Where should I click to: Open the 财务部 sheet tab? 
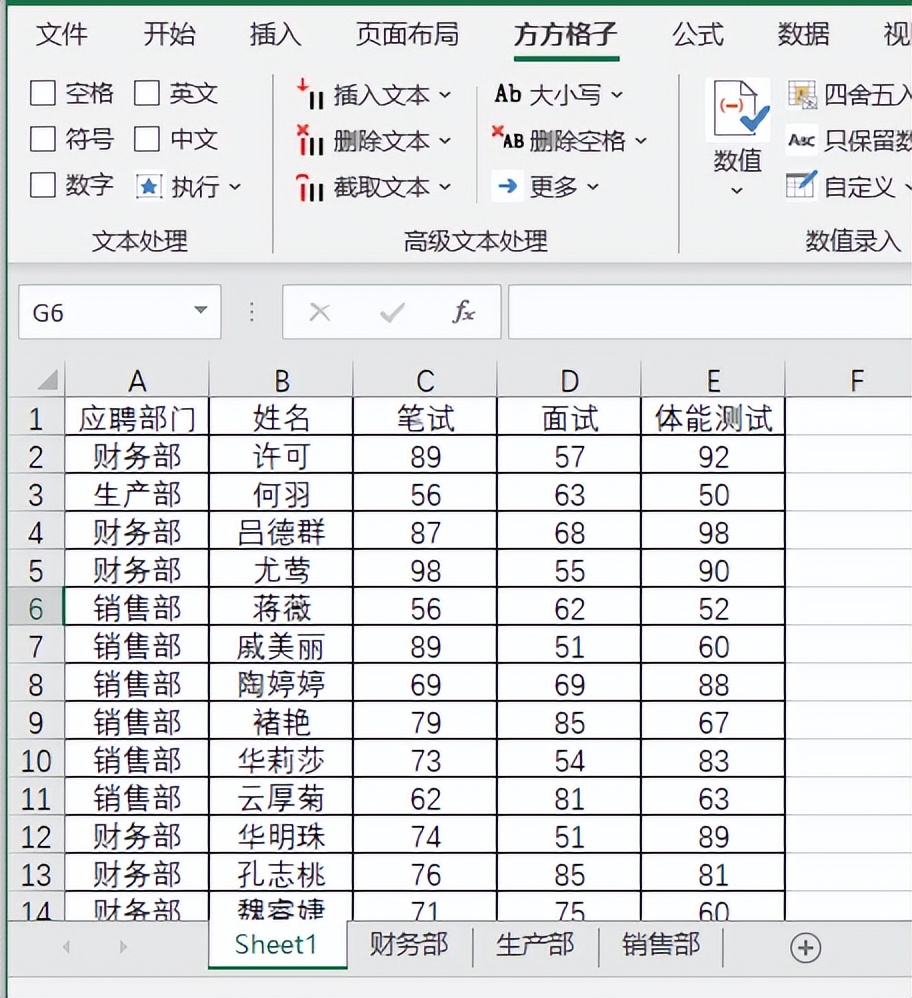409,945
